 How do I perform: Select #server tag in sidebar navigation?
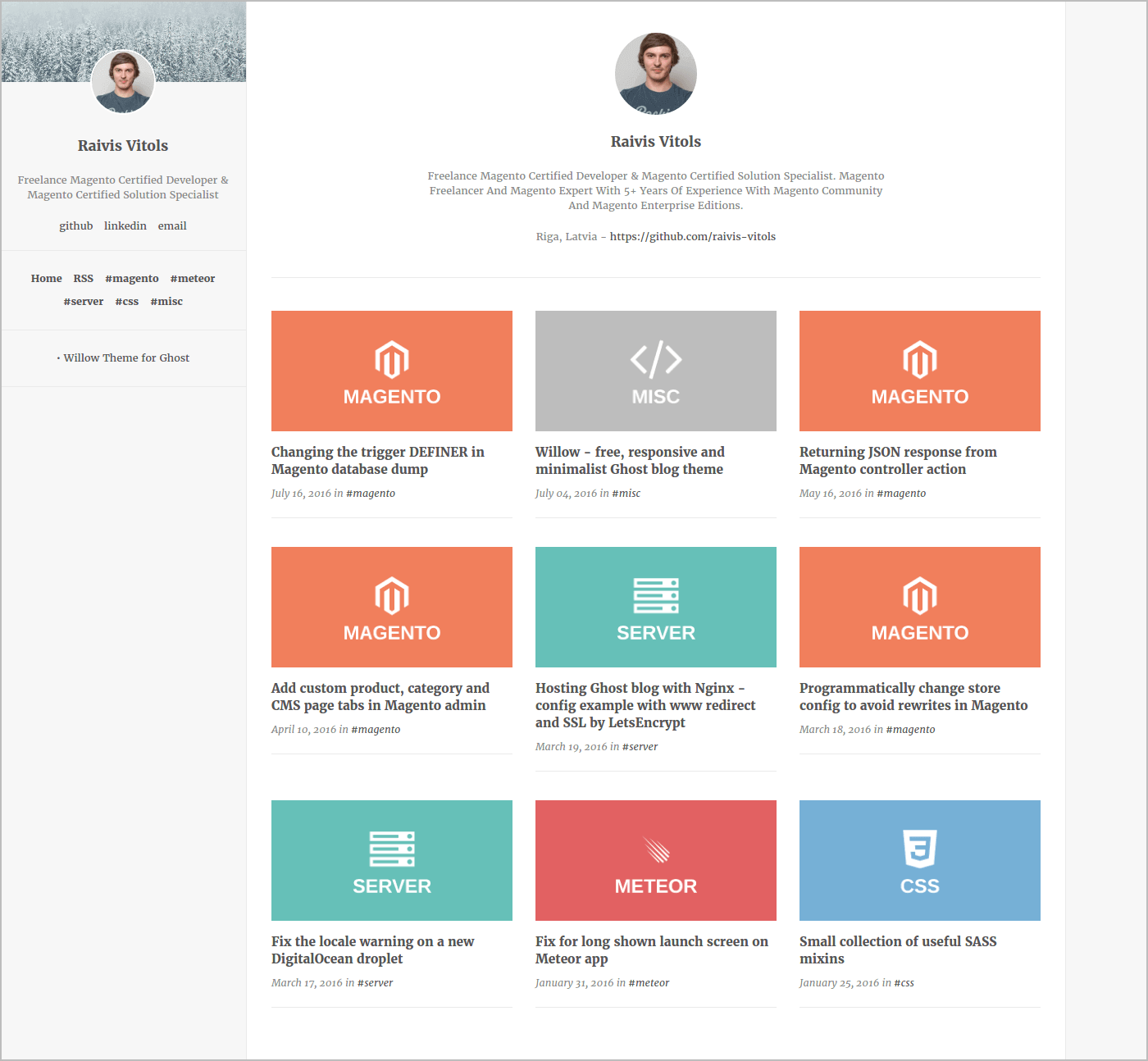(84, 301)
